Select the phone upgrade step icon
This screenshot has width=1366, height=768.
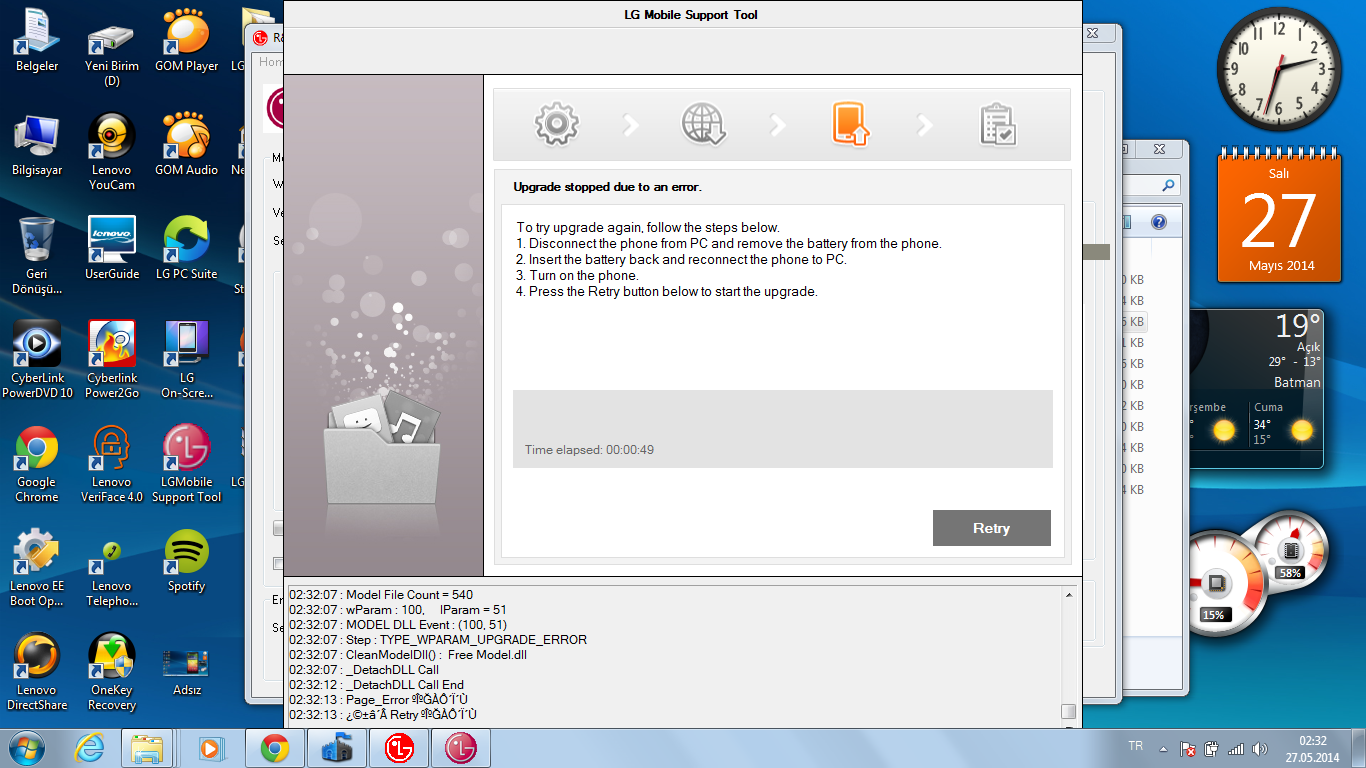850,124
